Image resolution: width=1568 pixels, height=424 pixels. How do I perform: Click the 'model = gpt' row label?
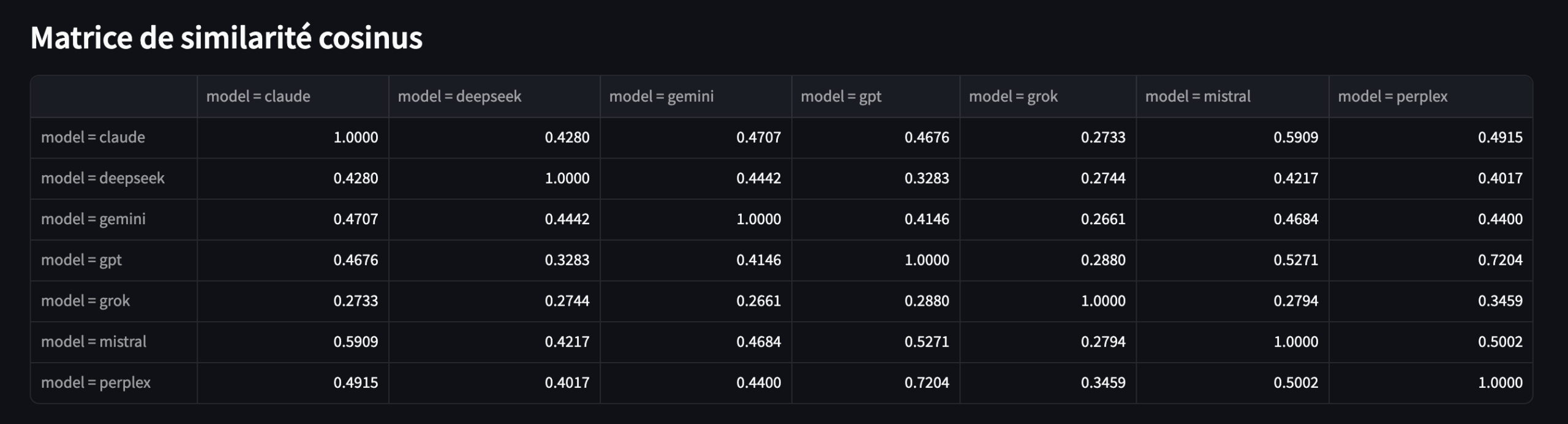pyautogui.click(x=81, y=260)
